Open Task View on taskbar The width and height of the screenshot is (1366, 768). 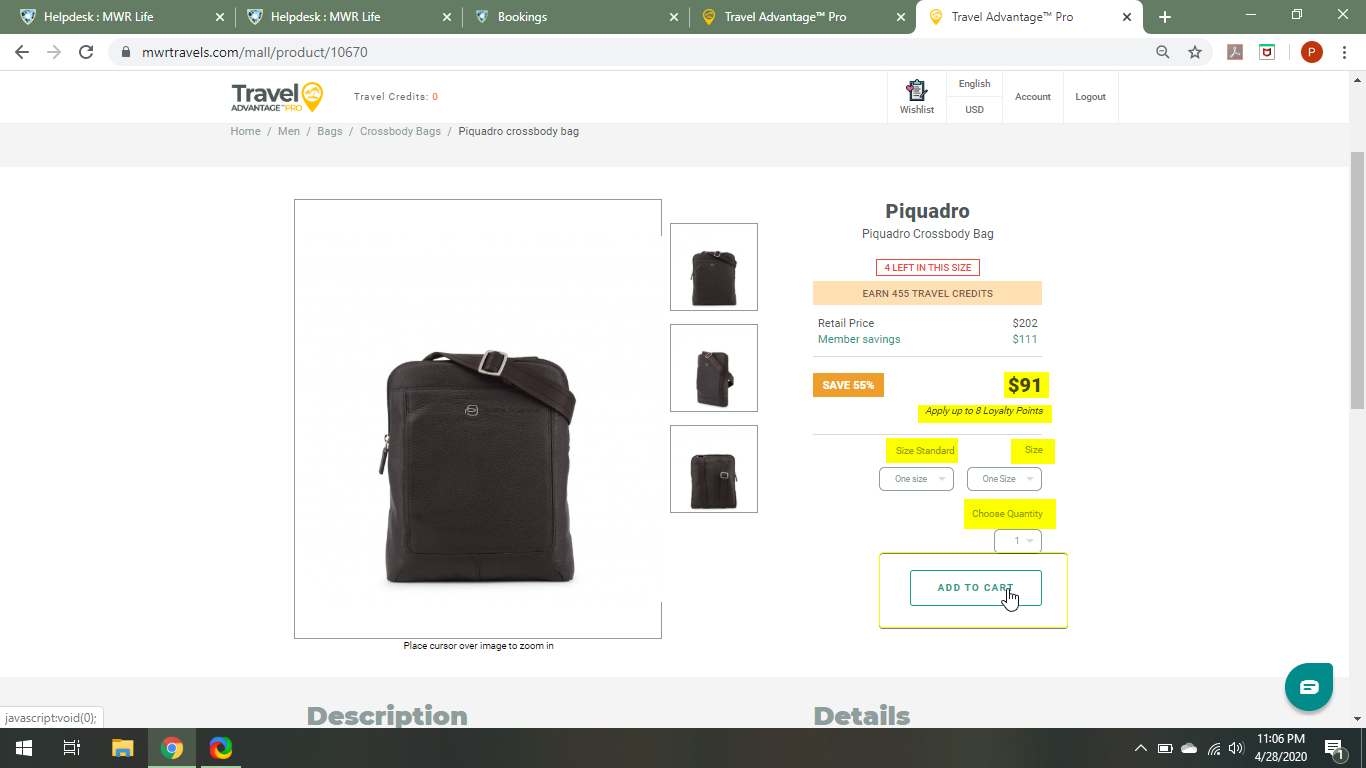[72, 748]
